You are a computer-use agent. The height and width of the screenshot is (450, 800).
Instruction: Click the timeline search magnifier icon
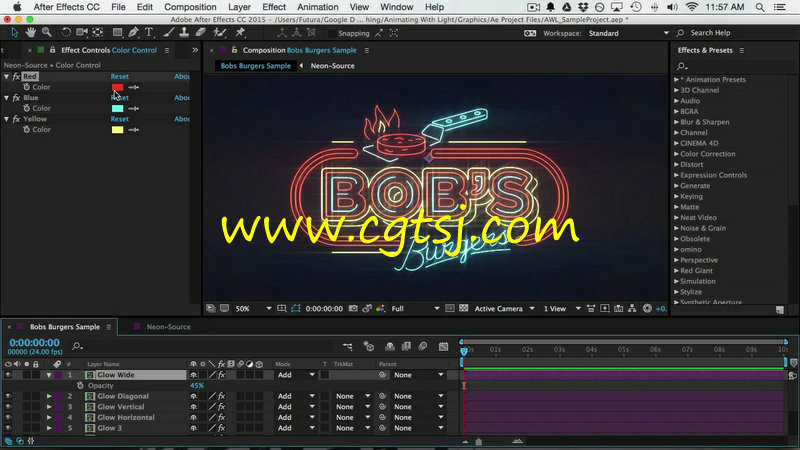77,346
